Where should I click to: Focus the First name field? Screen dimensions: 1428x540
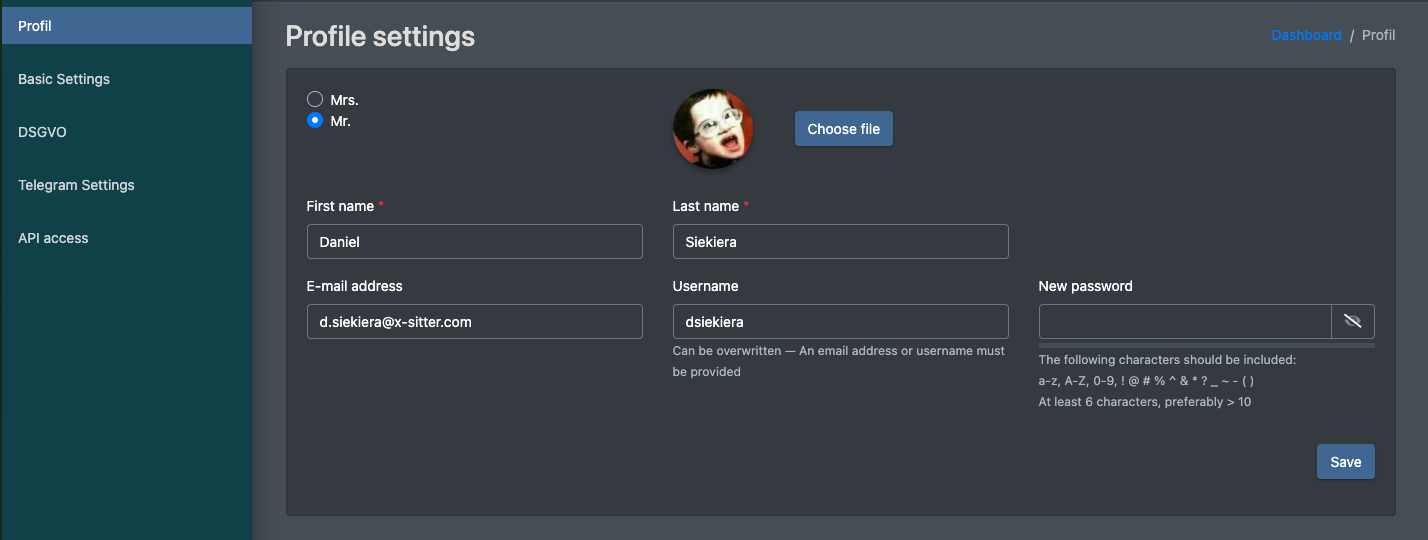click(x=475, y=242)
